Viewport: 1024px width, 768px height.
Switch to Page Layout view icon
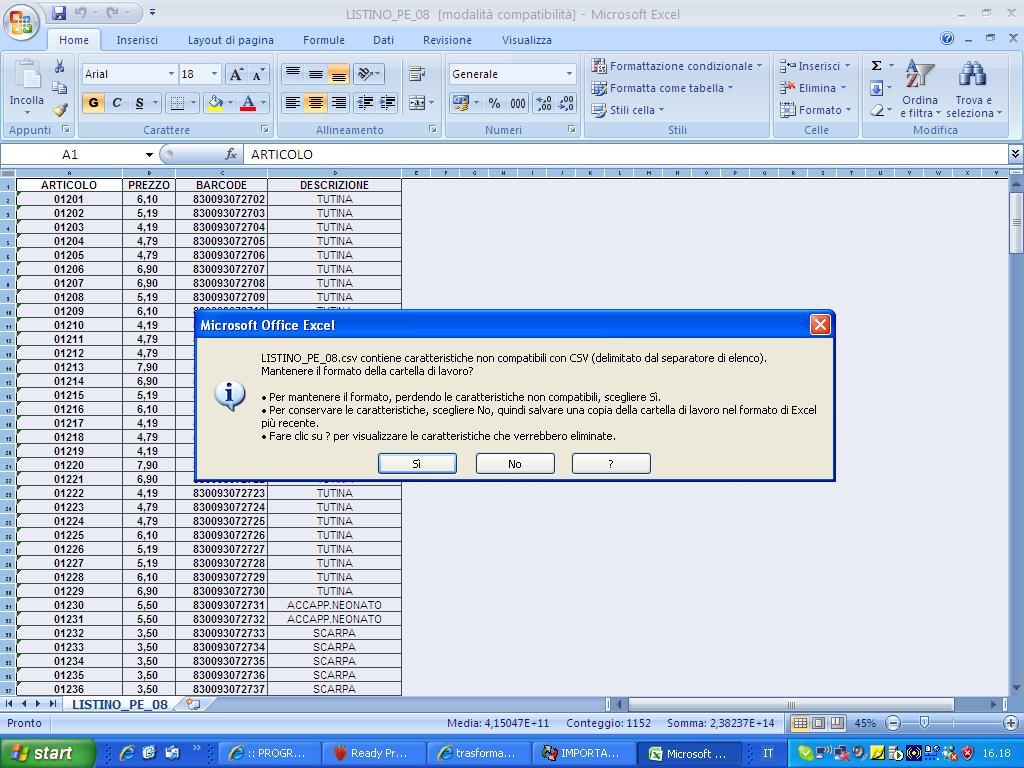click(x=818, y=723)
